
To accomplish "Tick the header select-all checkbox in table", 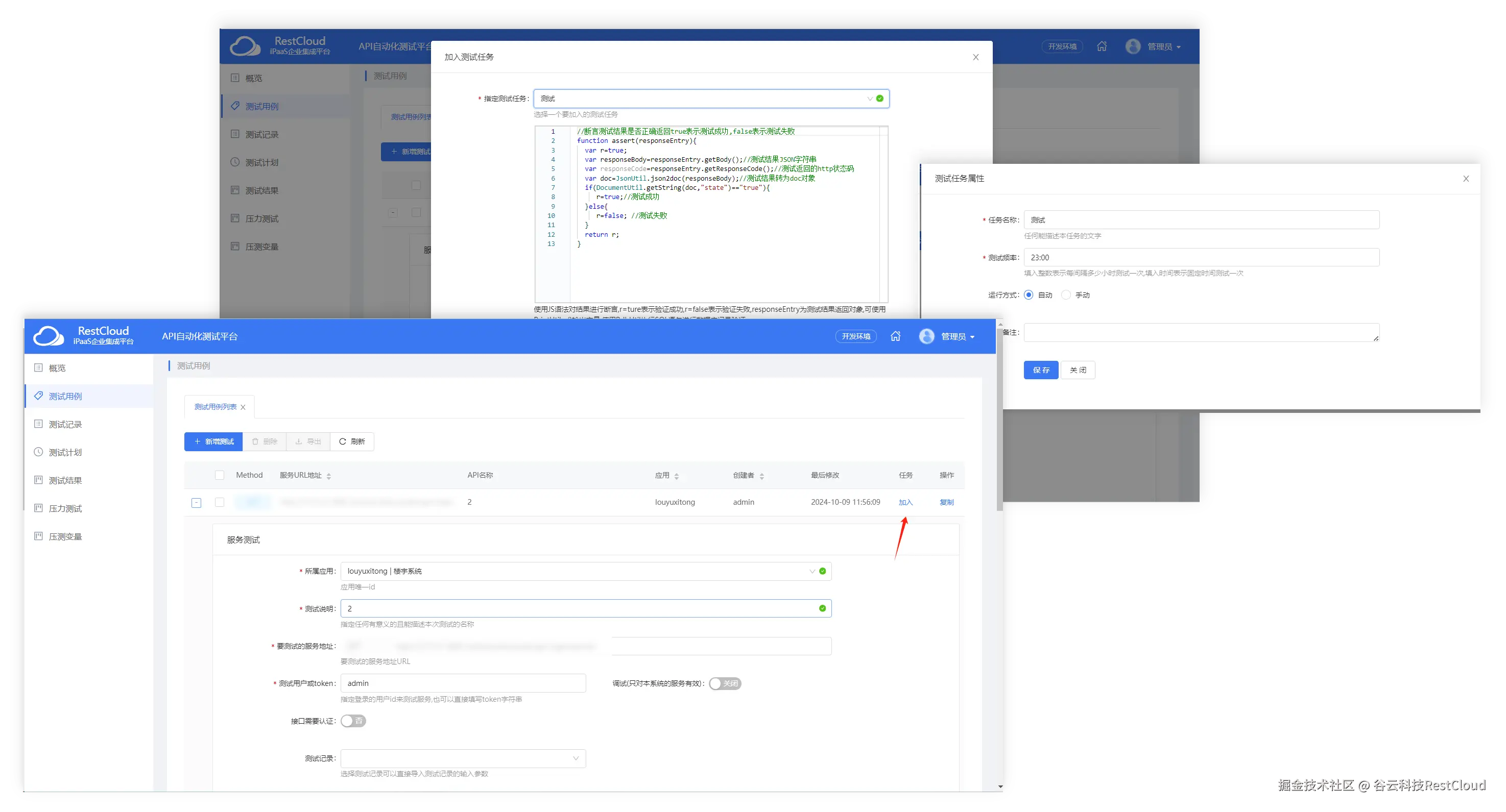I will (x=219, y=476).
